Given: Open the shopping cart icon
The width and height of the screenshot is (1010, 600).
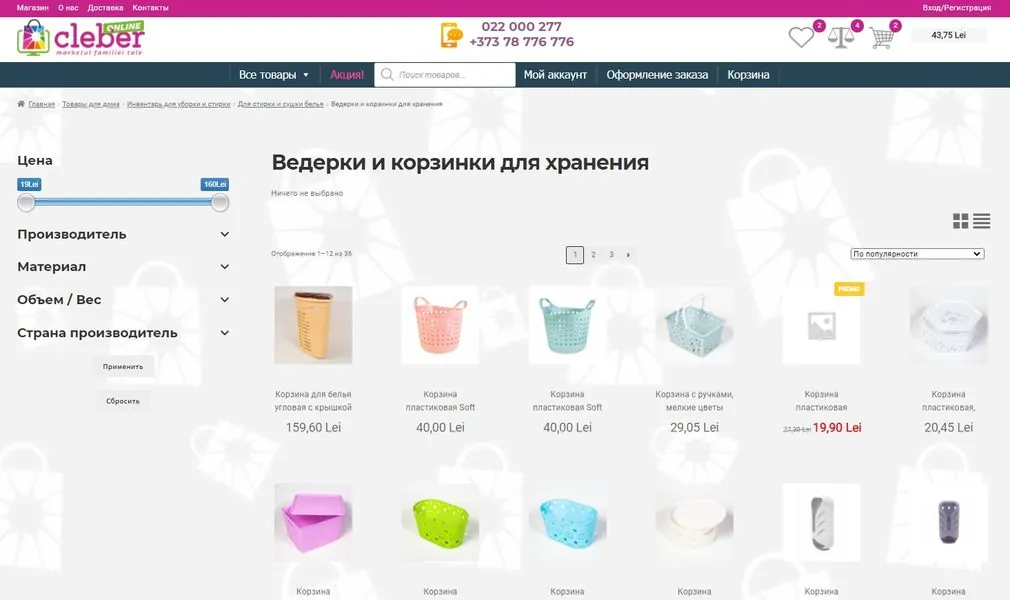Looking at the screenshot, I should 881,37.
